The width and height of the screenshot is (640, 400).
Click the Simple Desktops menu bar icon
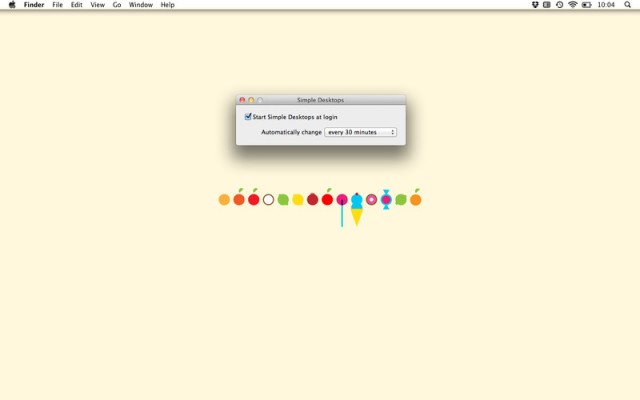(x=547, y=5)
